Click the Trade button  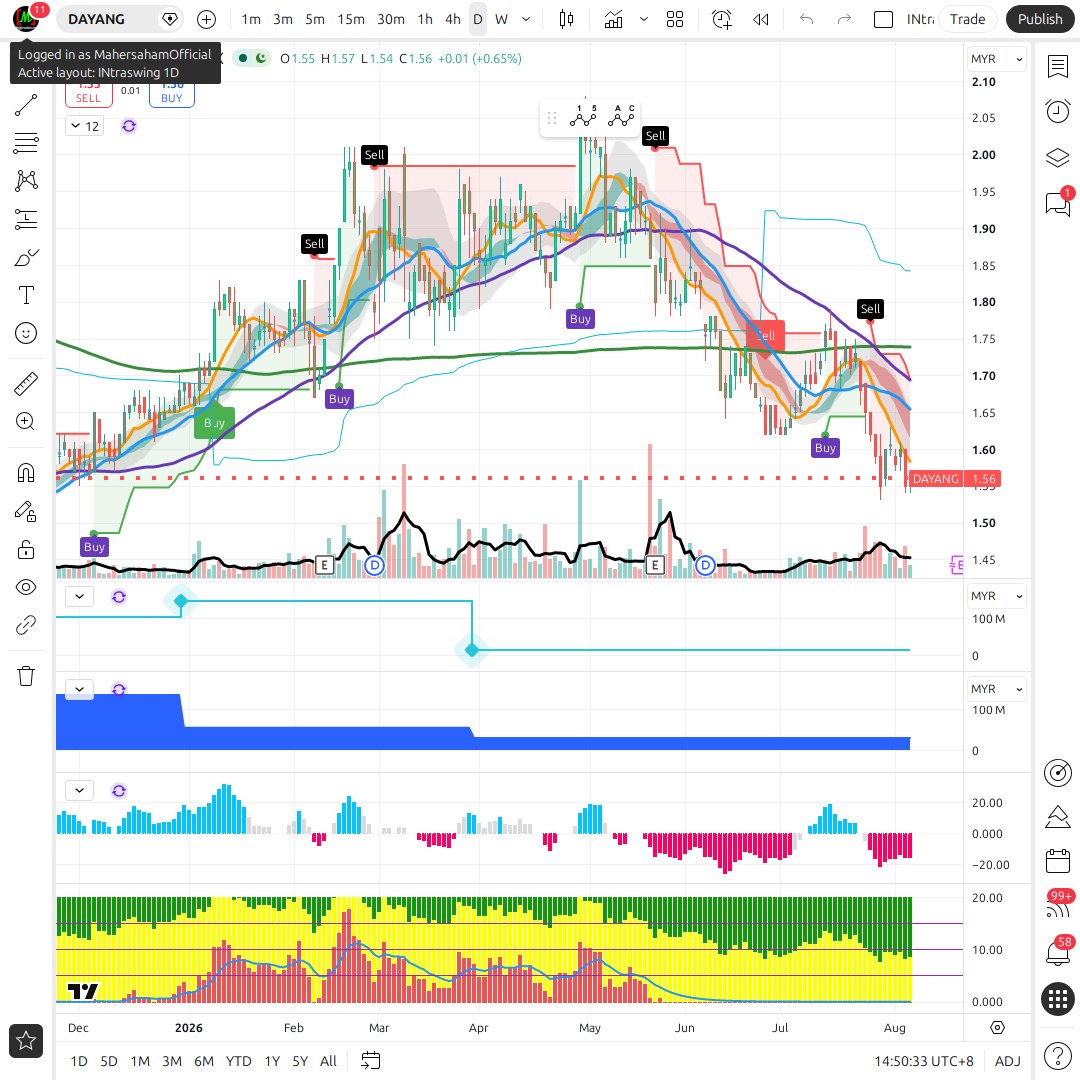[968, 19]
